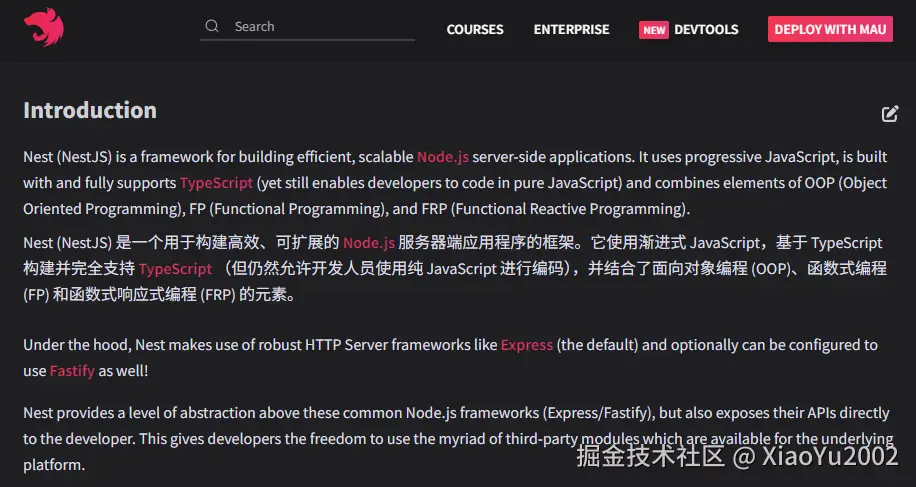Open the TypeScript link in Chinese paragraph

(x=175, y=269)
